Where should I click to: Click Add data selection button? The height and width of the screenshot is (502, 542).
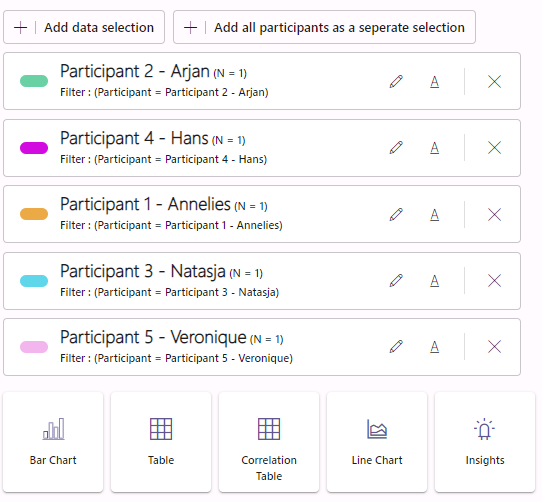(x=84, y=27)
